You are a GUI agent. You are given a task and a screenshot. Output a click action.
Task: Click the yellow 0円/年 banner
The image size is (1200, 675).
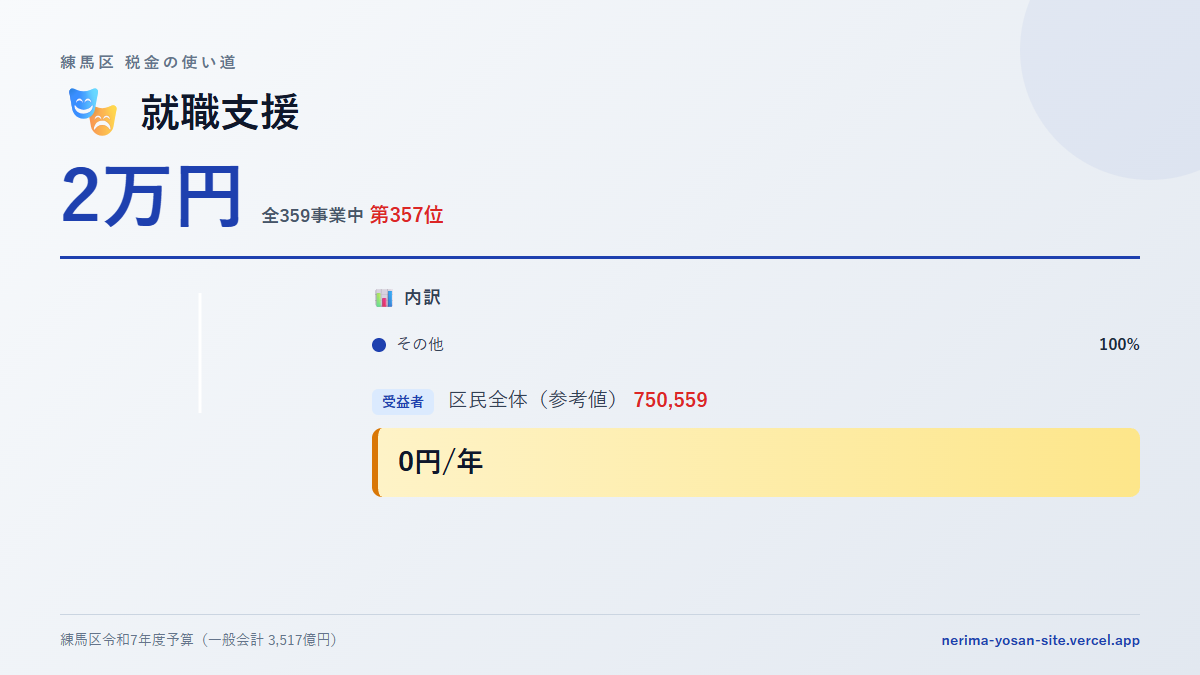(x=756, y=462)
